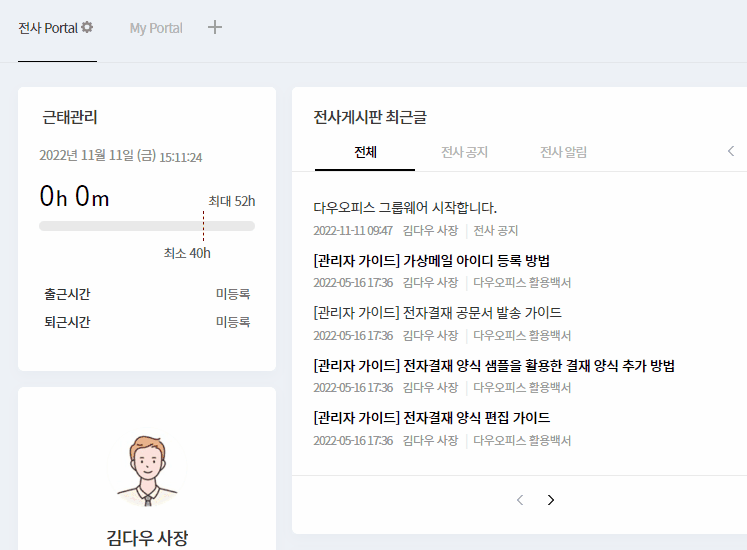Click the 최소 40h marker label
Viewport: 747px width, 550px height.
coord(187,253)
